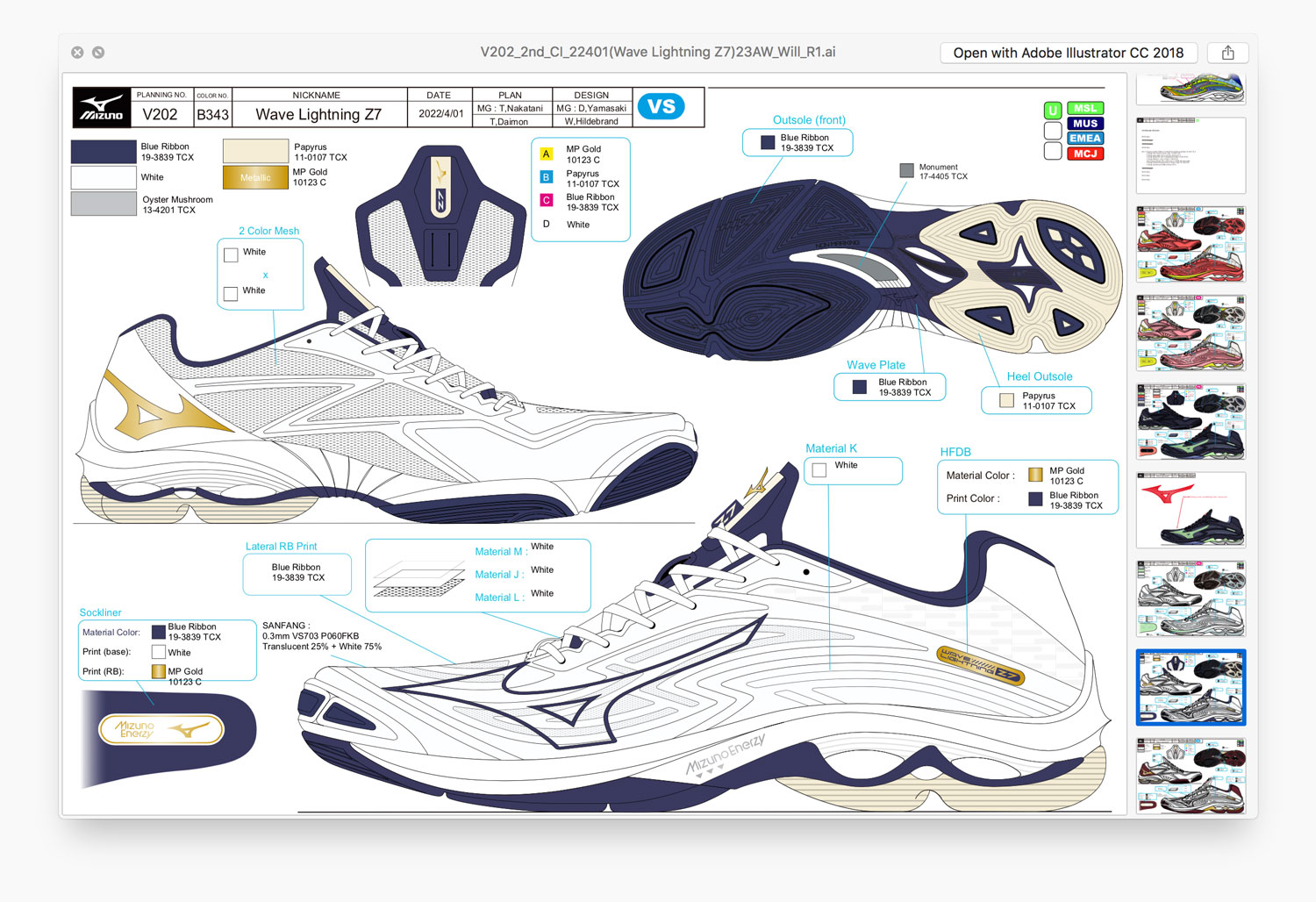This screenshot has height=902, width=1316.
Task: Open the text-only page thumbnail
Action: coord(1191,155)
